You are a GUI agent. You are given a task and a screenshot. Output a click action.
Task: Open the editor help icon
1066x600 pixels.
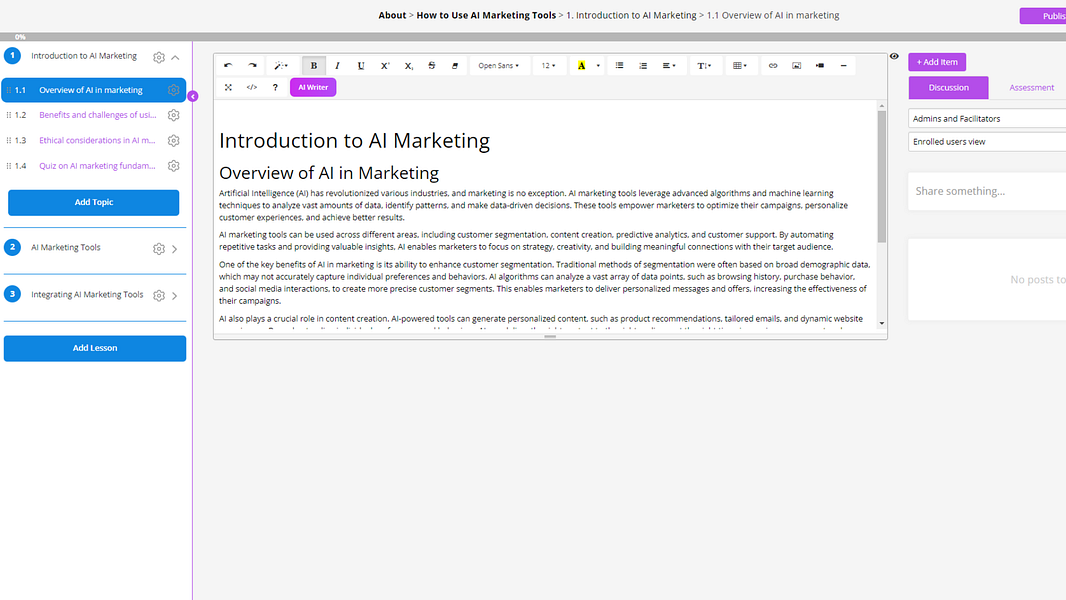[x=275, y=87]
